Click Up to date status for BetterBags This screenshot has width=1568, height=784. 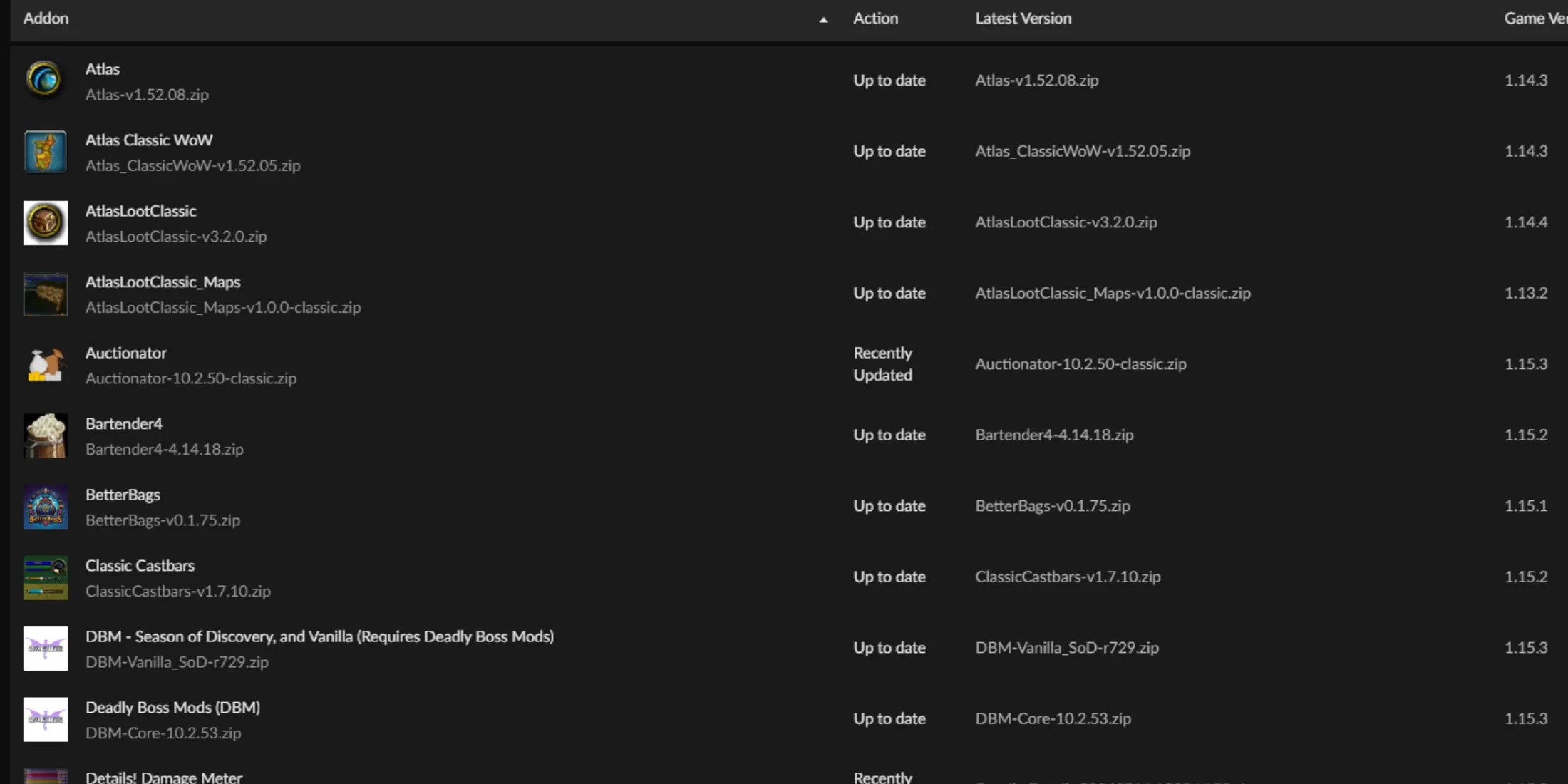coord(889,506)
